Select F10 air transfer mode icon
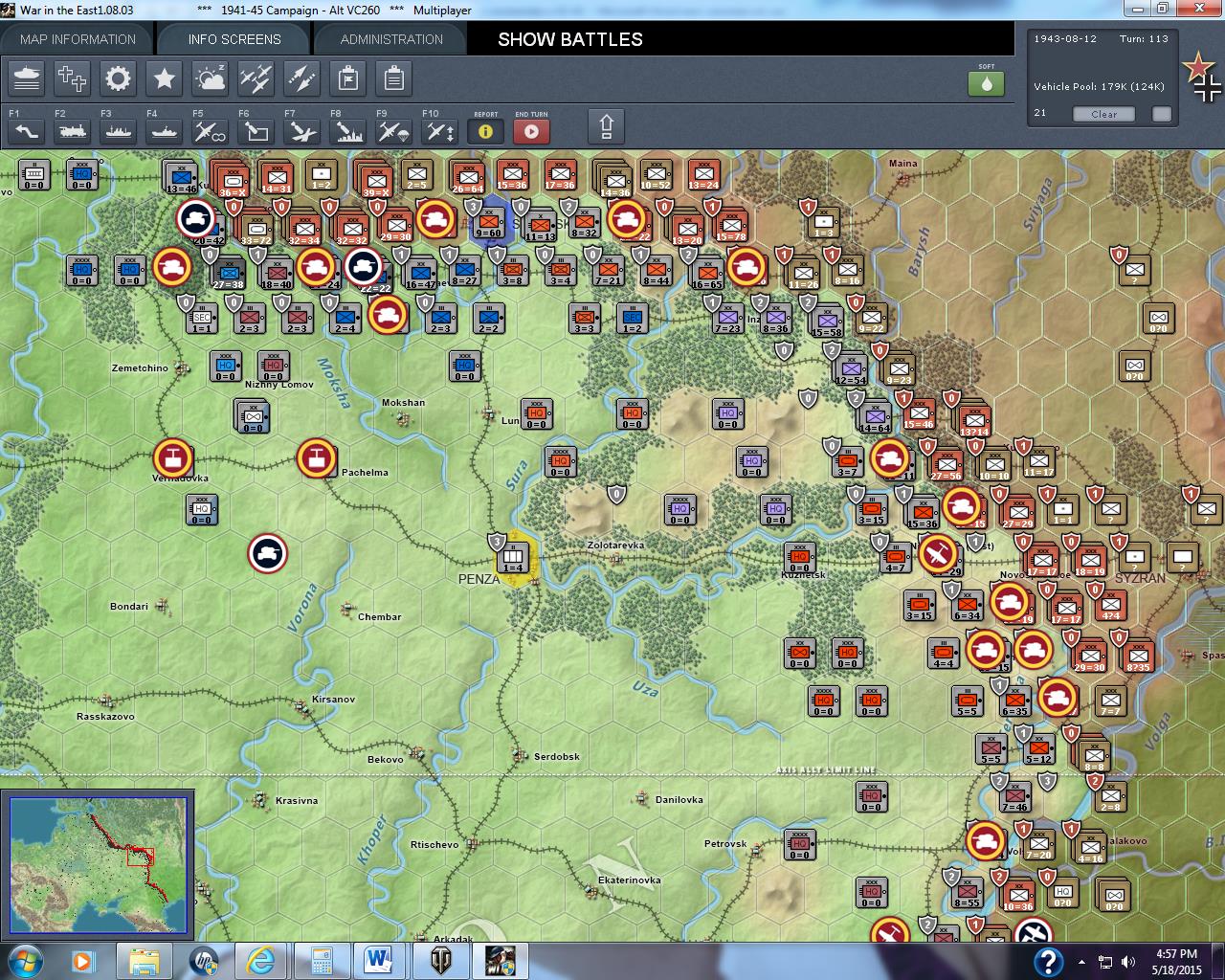Image resolution: width=1225 pixels, height=980 pixels. [x=439, y=130]
